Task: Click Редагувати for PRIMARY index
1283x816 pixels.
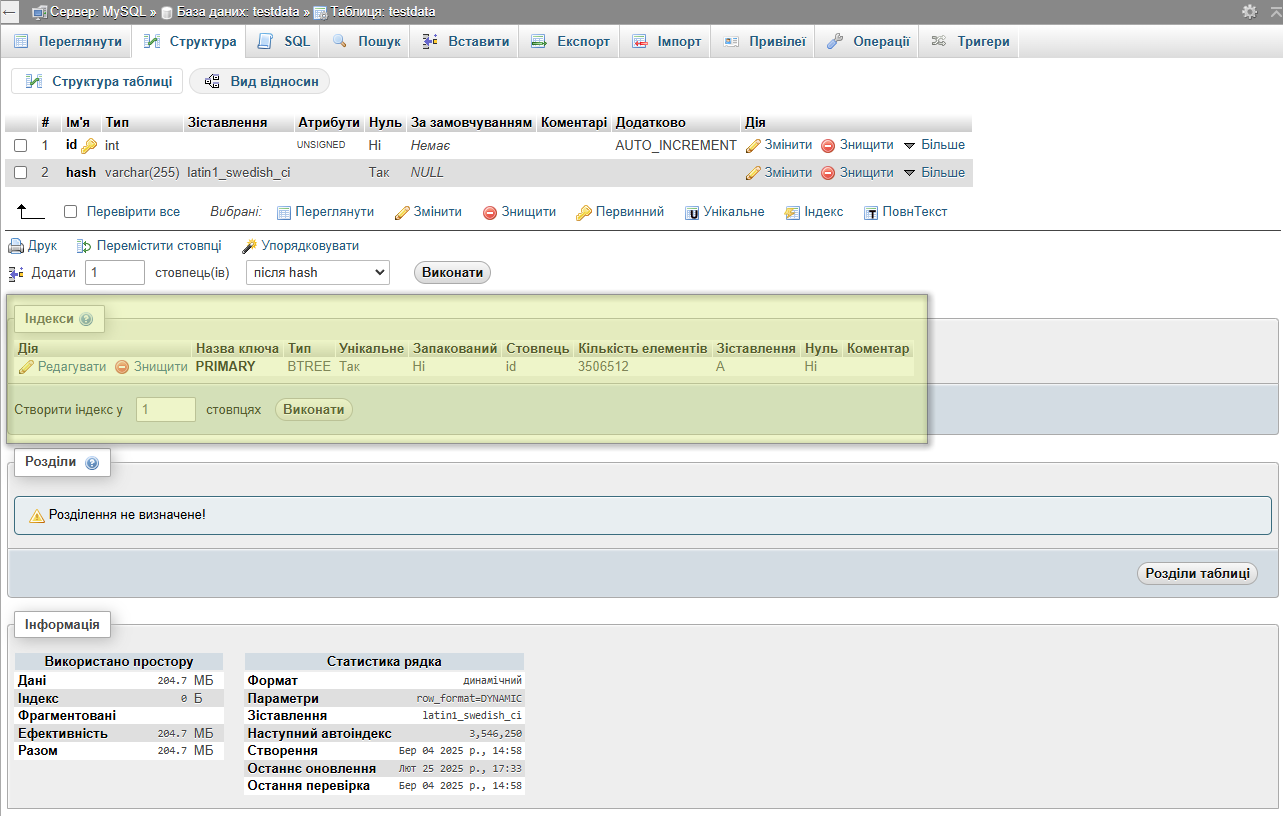Action: click(62, 367)
